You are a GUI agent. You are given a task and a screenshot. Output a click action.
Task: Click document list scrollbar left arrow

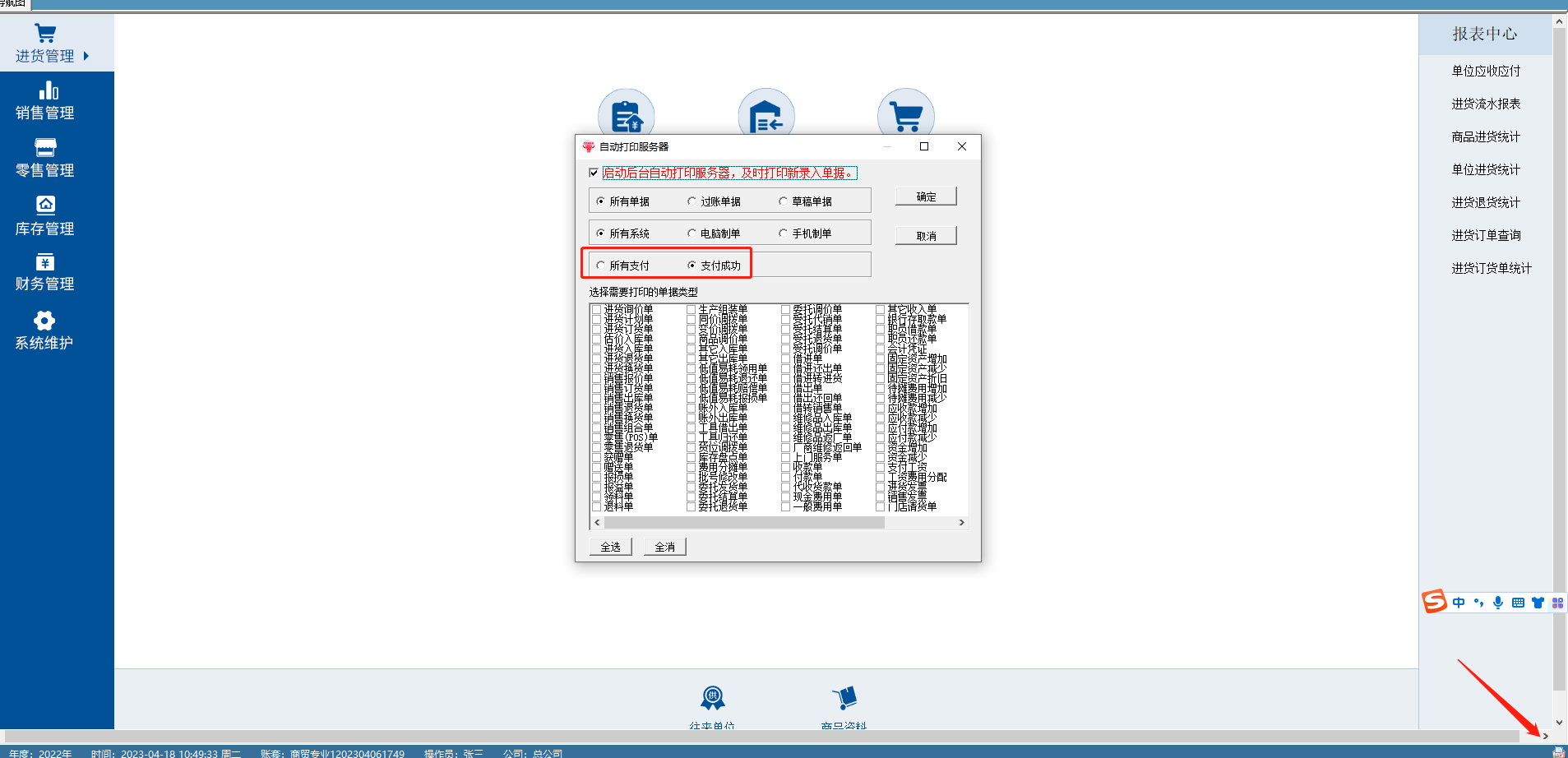coord(597,523)
